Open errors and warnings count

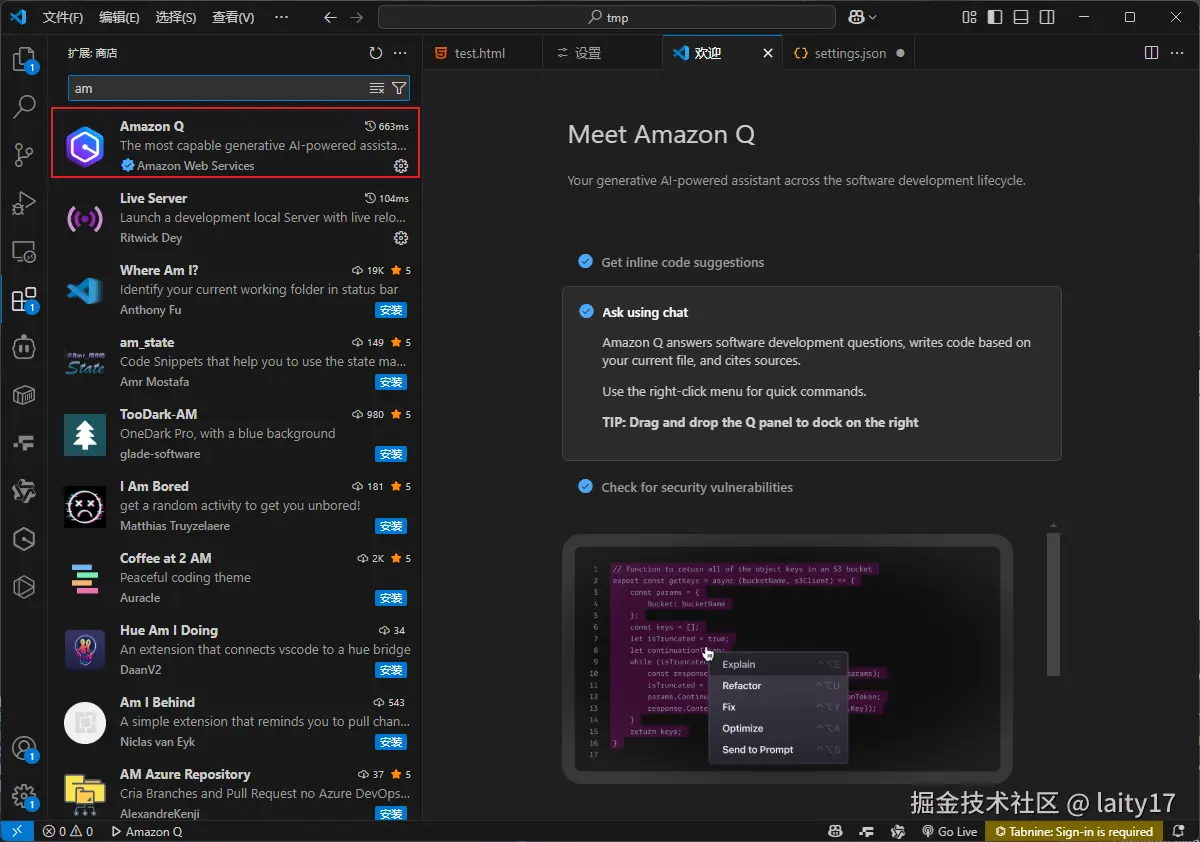pos(68,831)
